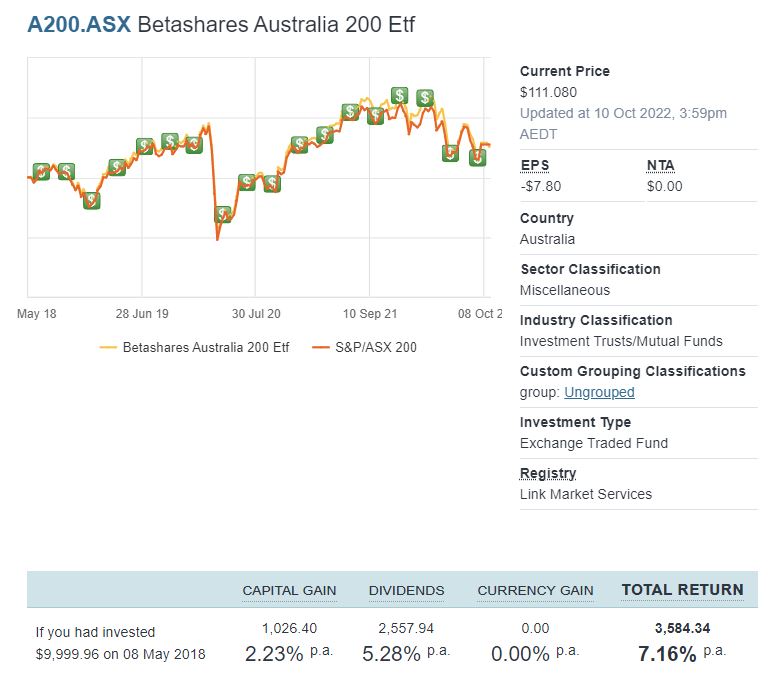
Task: Click the NTA label for its definition
Action: pyautogui.click(x=661, y=166)
